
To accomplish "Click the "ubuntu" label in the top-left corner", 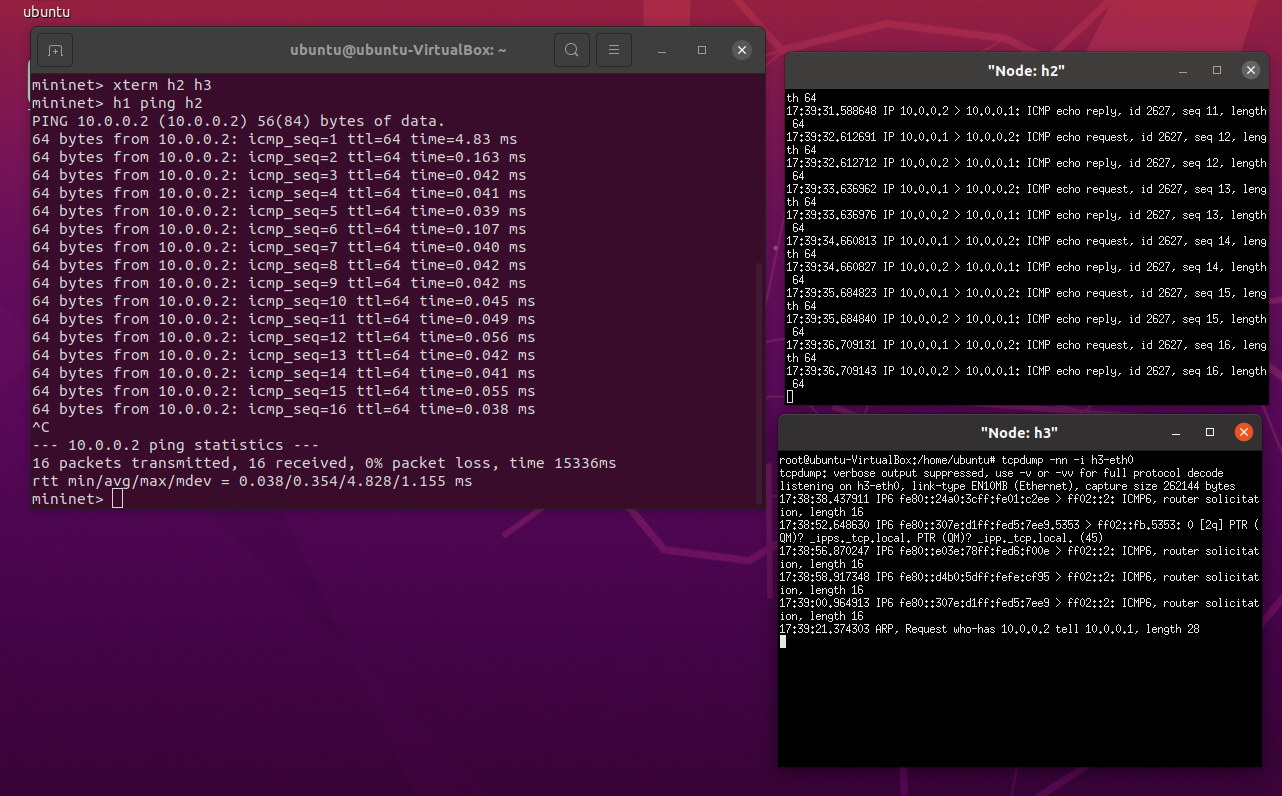I will tap(47, 12).
